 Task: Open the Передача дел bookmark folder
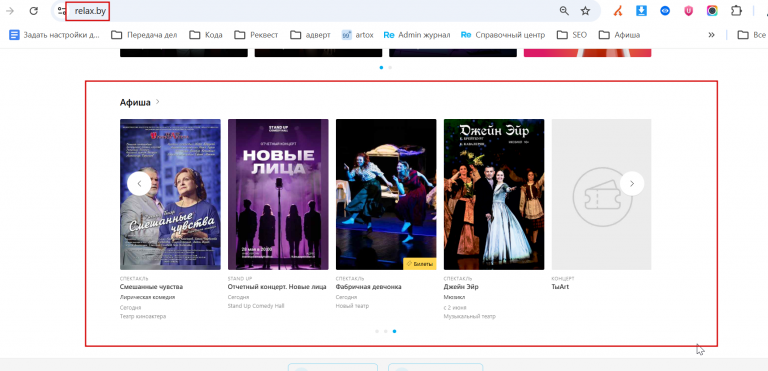click(144, 35)
